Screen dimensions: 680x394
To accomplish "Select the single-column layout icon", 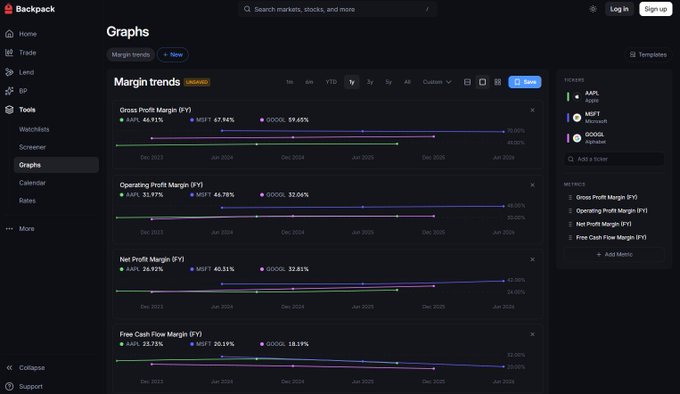I will coord(482,82).
